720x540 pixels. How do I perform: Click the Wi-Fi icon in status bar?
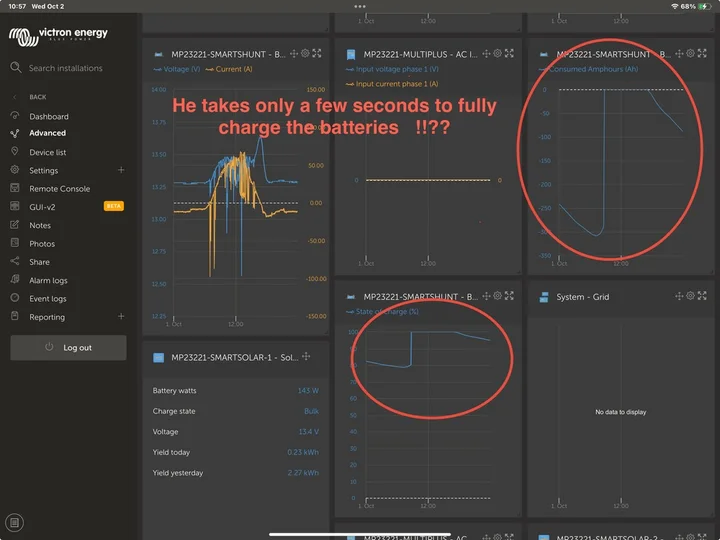675,6
